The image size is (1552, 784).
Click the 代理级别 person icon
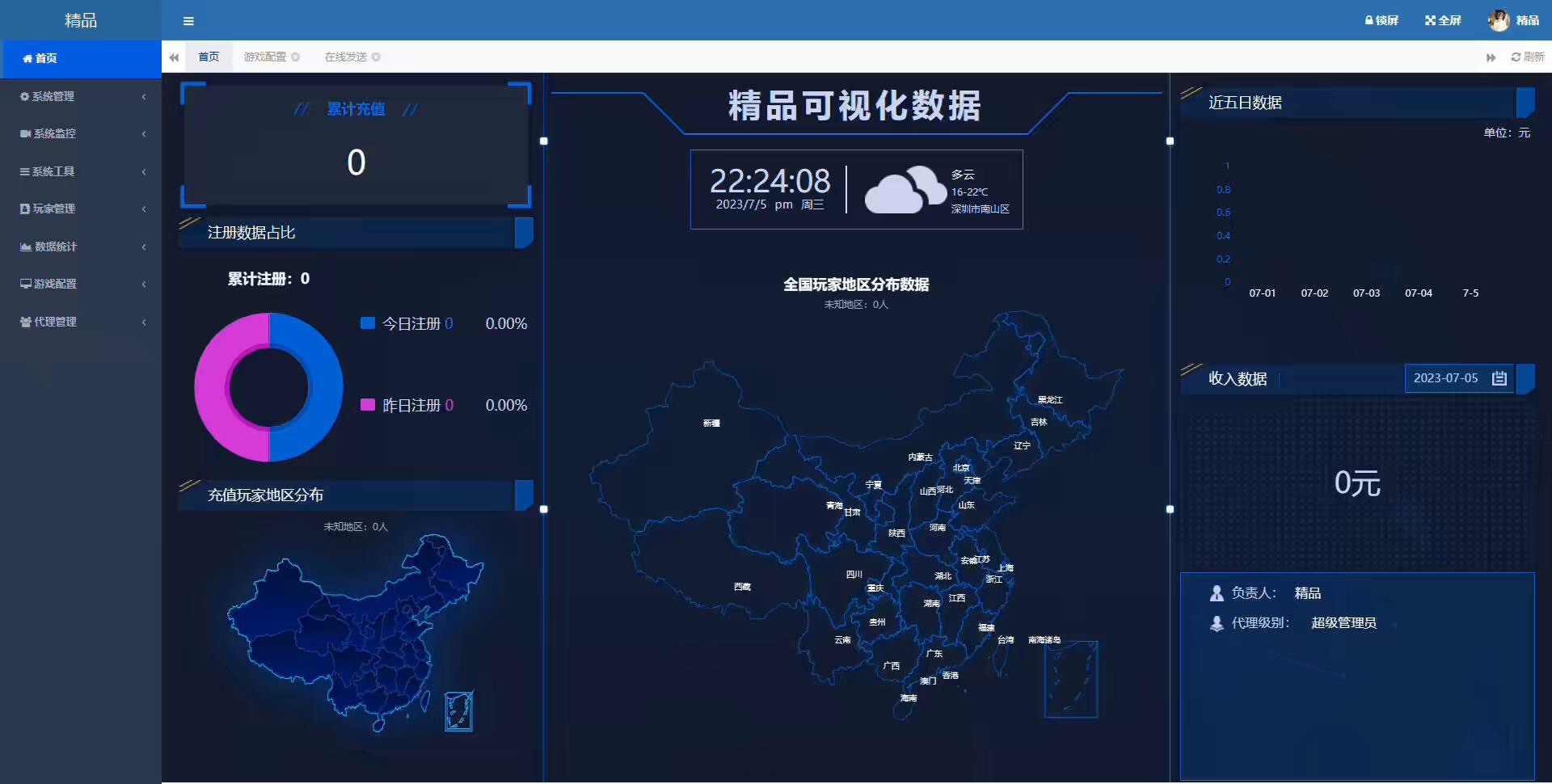[1217, 623]
